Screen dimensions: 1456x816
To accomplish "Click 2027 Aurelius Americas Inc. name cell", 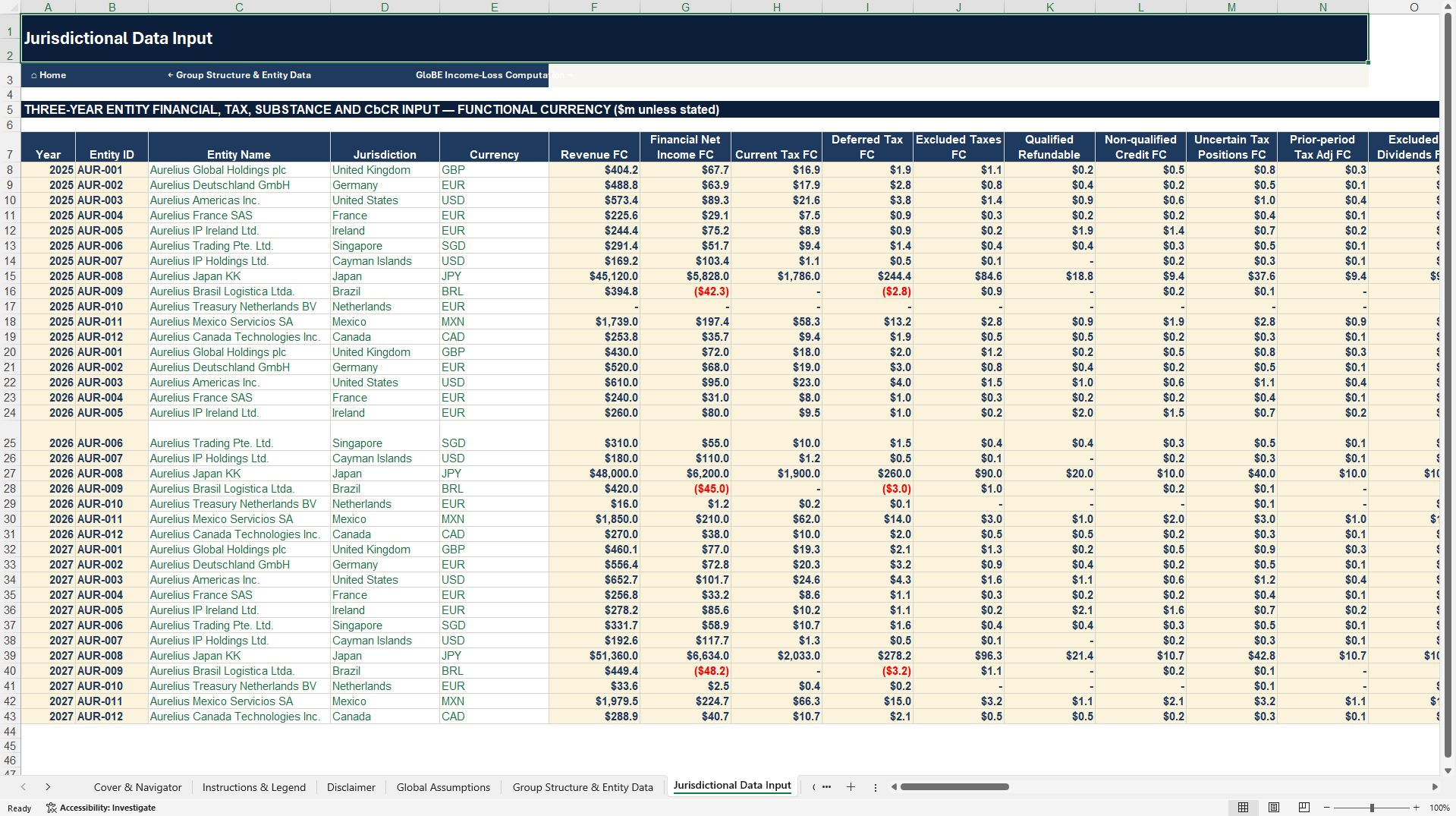I will (239, 580).
